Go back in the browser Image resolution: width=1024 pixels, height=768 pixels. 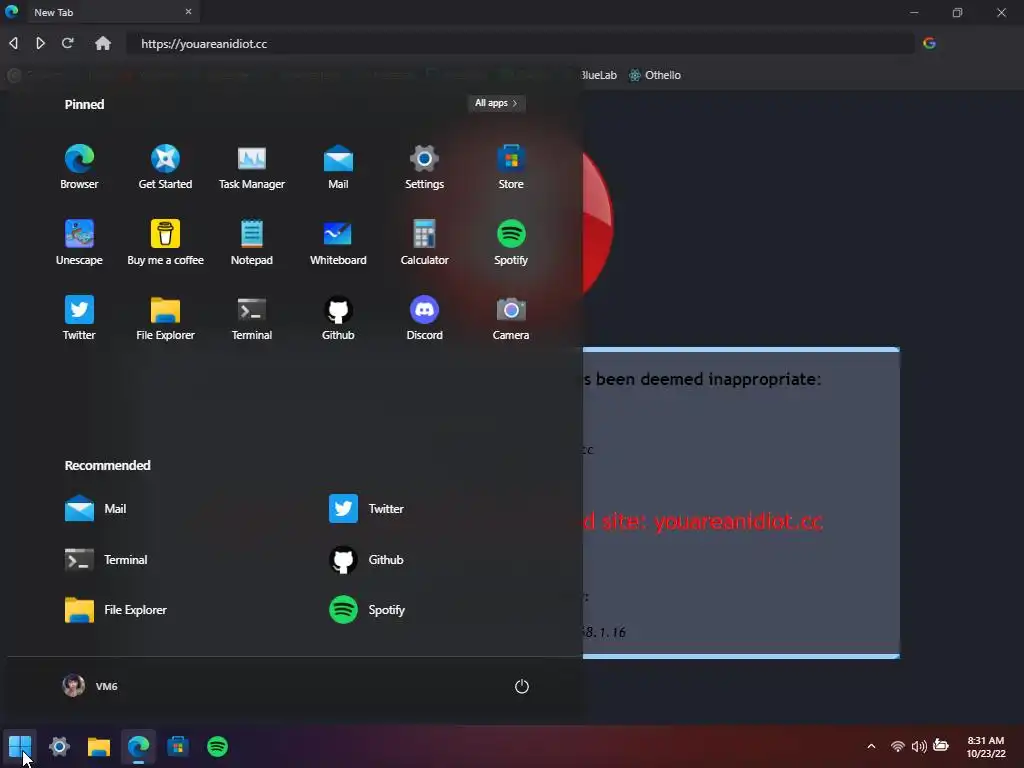[x=14, y=43]
